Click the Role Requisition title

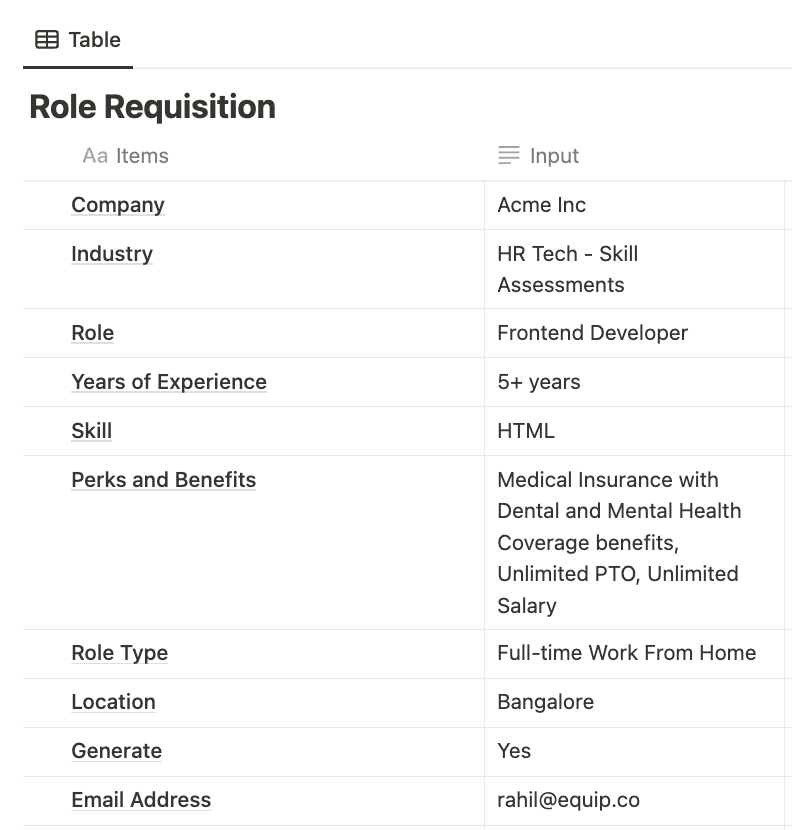[x=152, y=107]
